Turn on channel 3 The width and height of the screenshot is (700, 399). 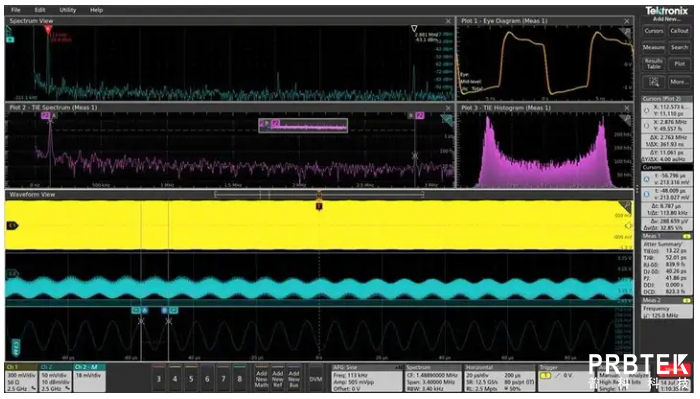[x=158, y=378]
